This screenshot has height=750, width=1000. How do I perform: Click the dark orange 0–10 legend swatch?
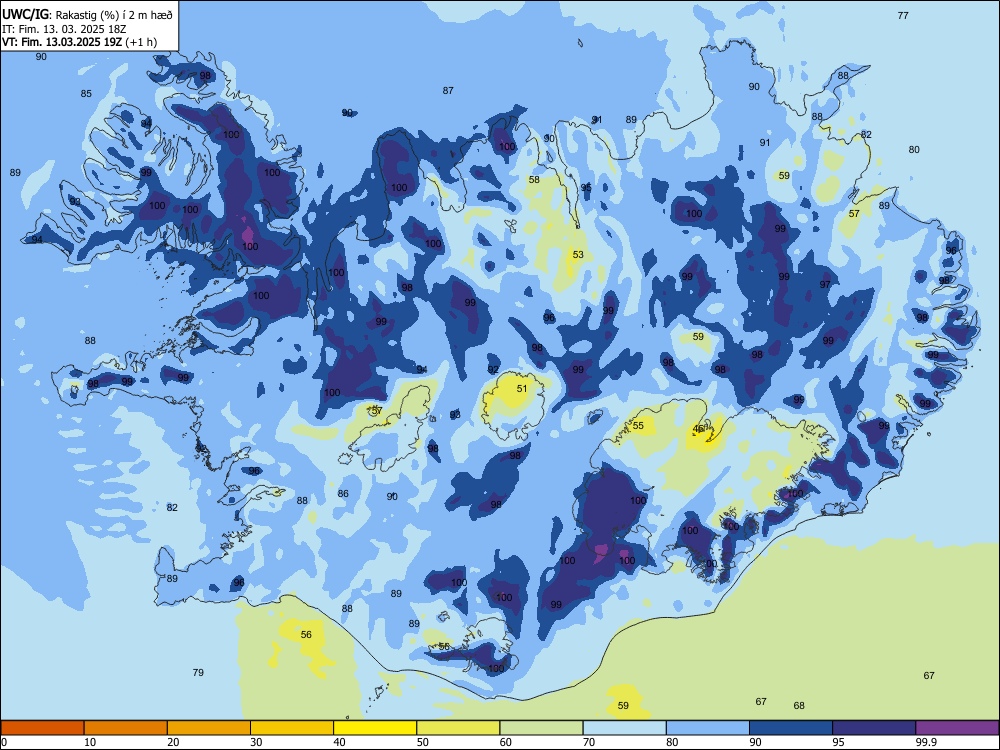42,728
